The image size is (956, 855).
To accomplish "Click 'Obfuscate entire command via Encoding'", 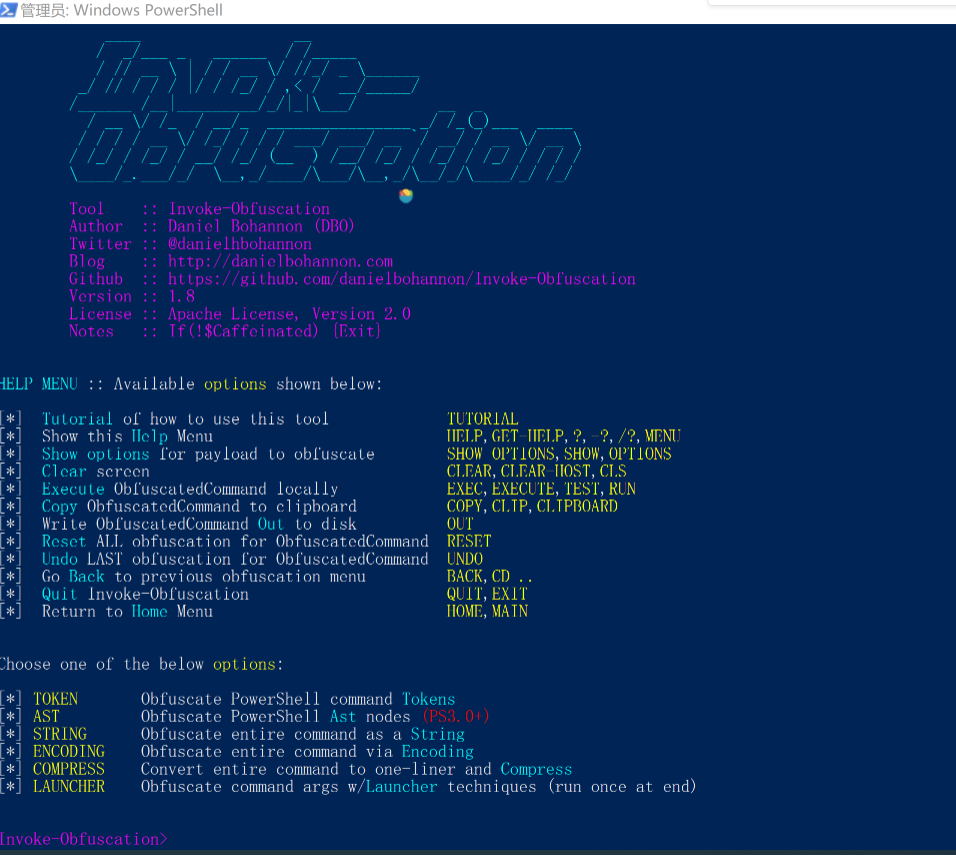I will (x=307, y=752).
